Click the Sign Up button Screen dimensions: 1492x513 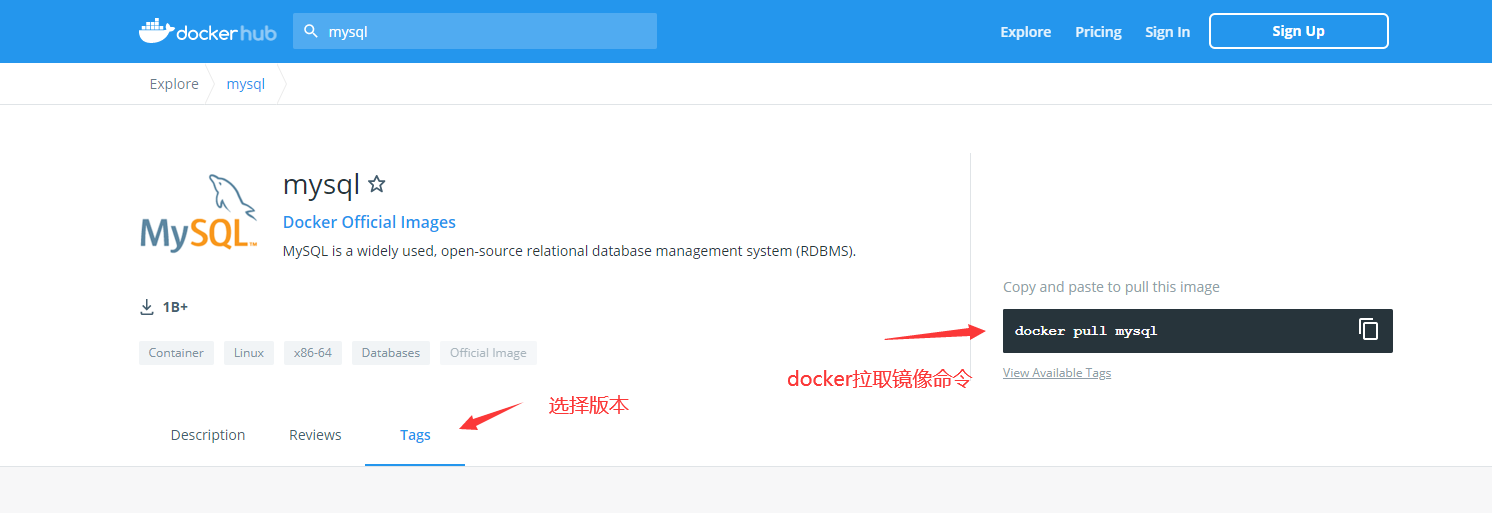point(1298,31)
